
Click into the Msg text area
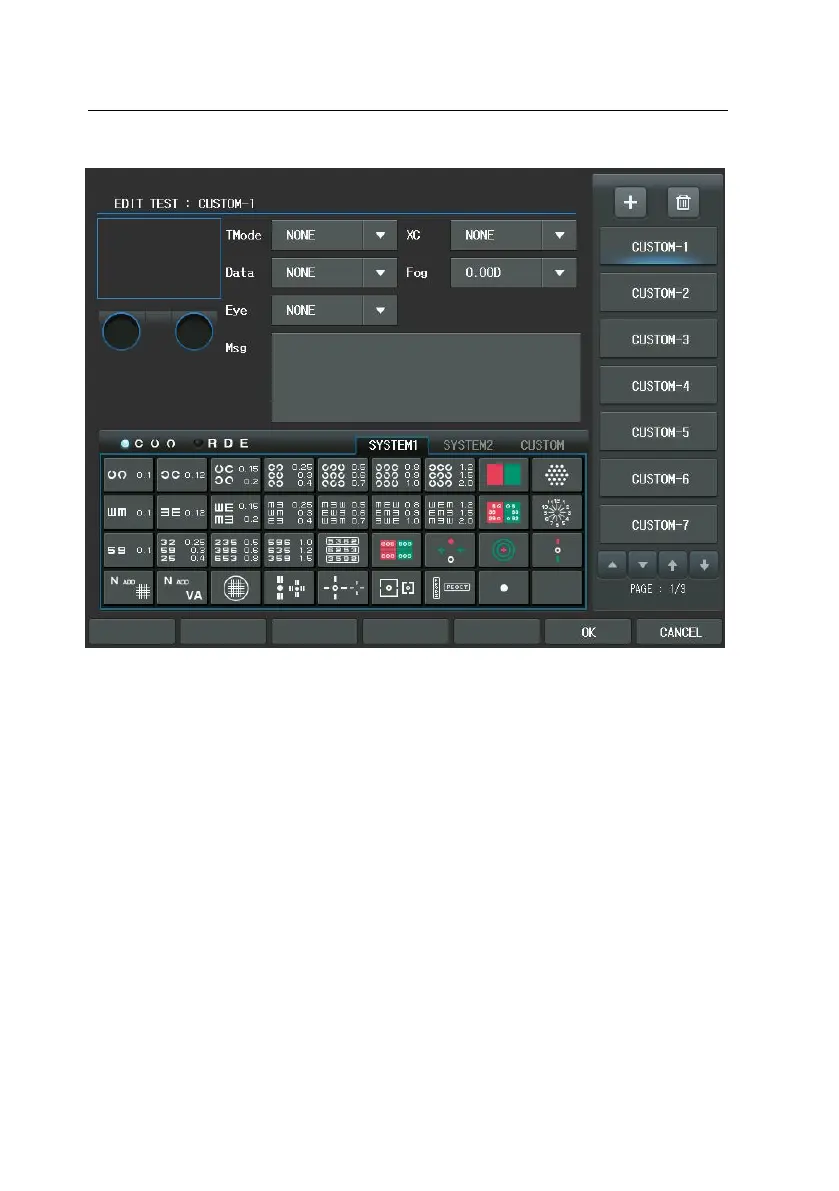click(x=426, y=378)
